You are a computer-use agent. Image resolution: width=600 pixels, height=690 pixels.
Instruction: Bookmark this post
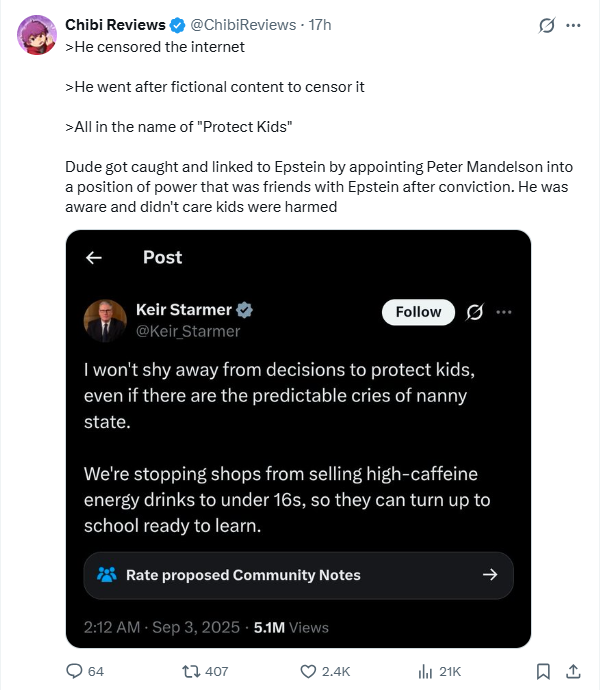(543, 671)
